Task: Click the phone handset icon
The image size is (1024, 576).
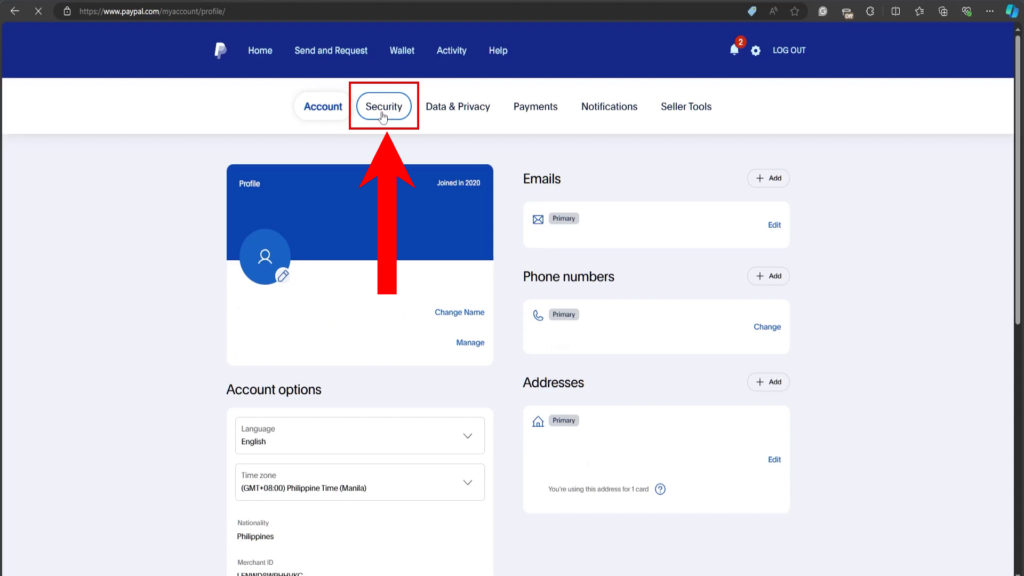Action: [537, 315]
